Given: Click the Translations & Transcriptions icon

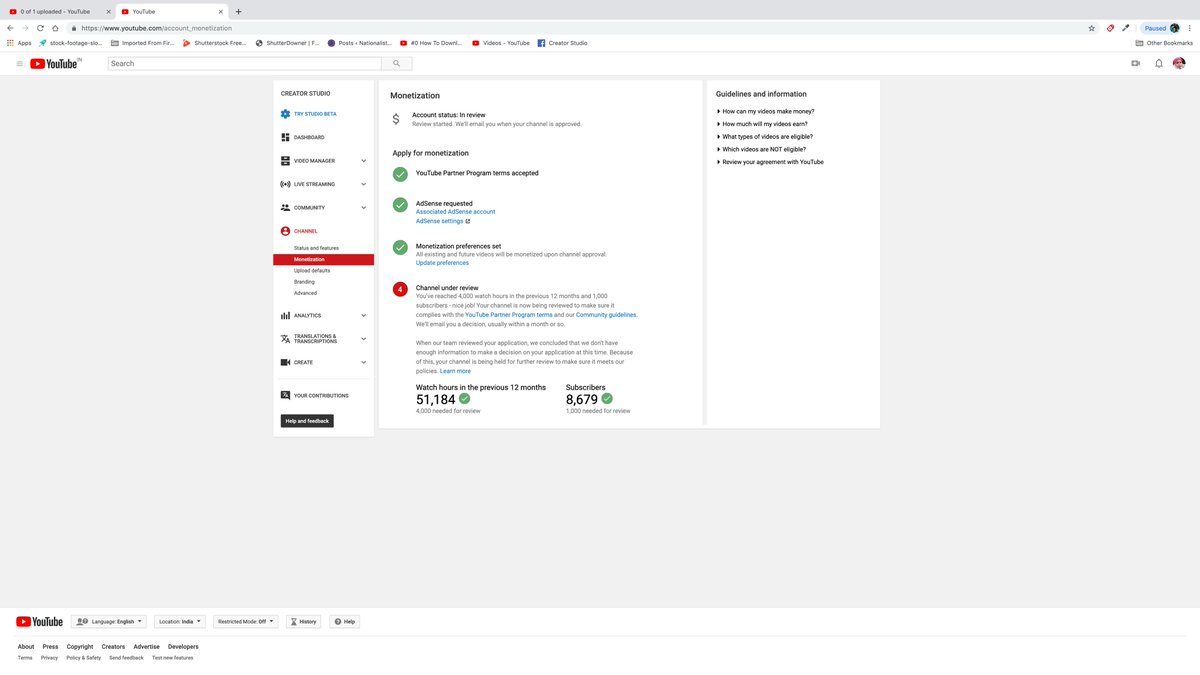Looking at the screenshot, I should coord(285,339).
